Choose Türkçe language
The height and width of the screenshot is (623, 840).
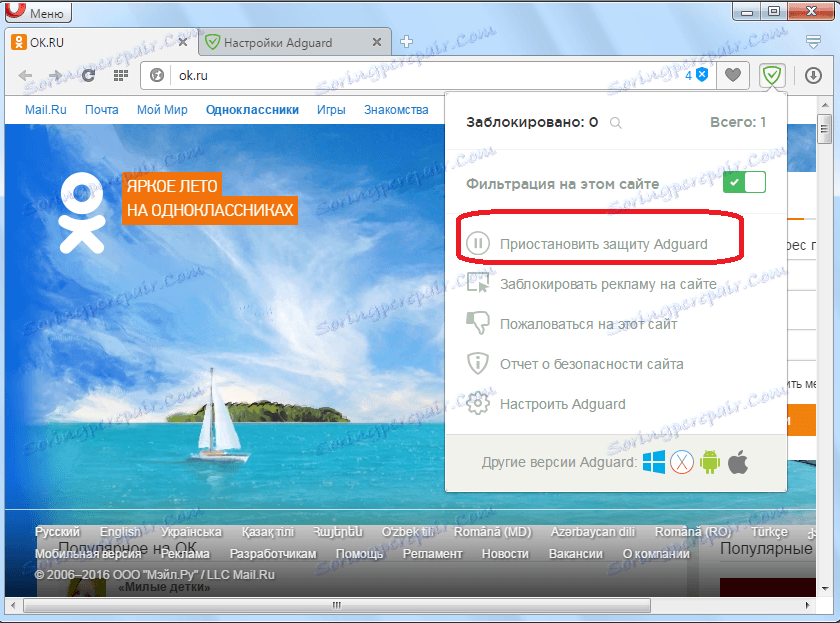coord(769,532)
